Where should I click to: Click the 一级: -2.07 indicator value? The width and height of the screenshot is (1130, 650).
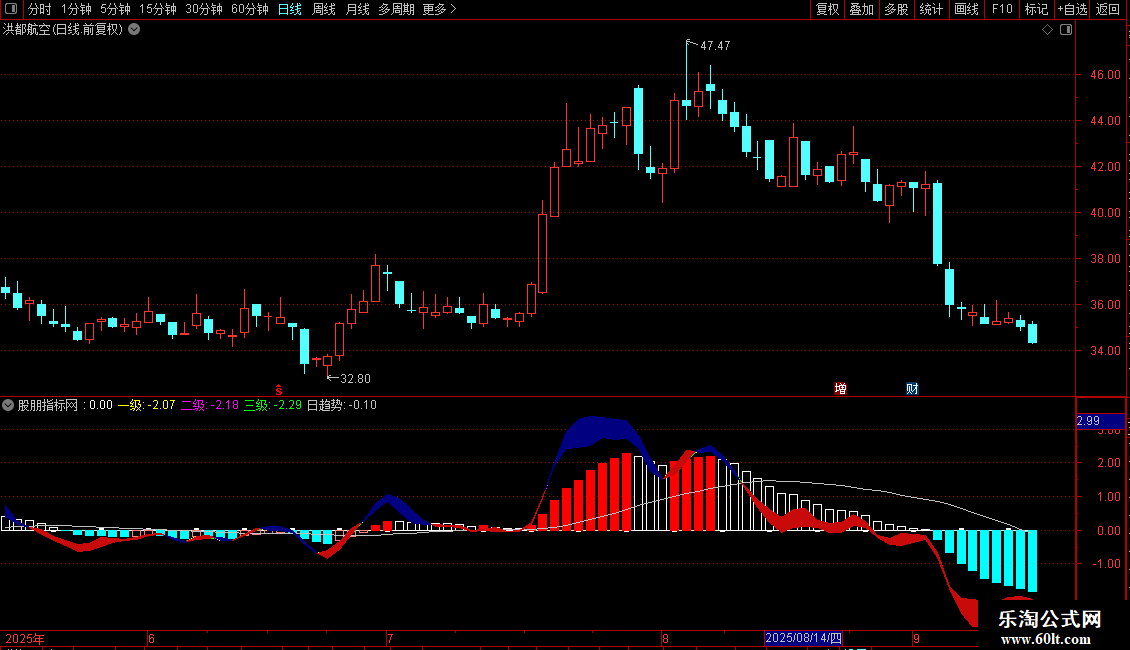click(146, 405)
